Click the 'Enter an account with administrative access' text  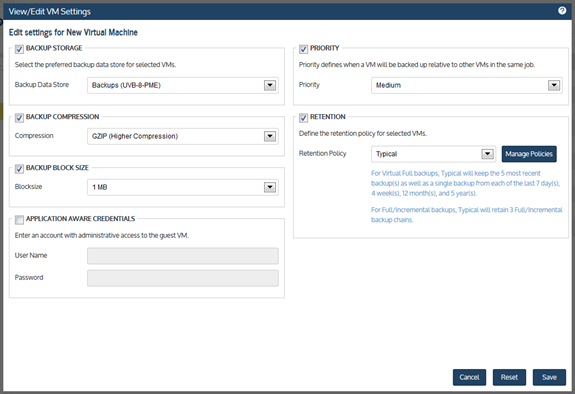point(102,235)
